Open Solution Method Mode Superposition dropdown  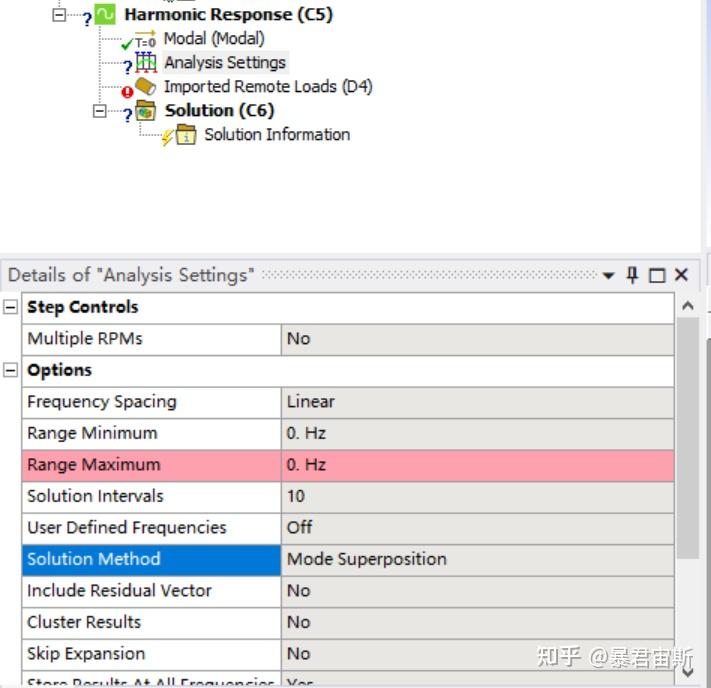click(477, 560)
